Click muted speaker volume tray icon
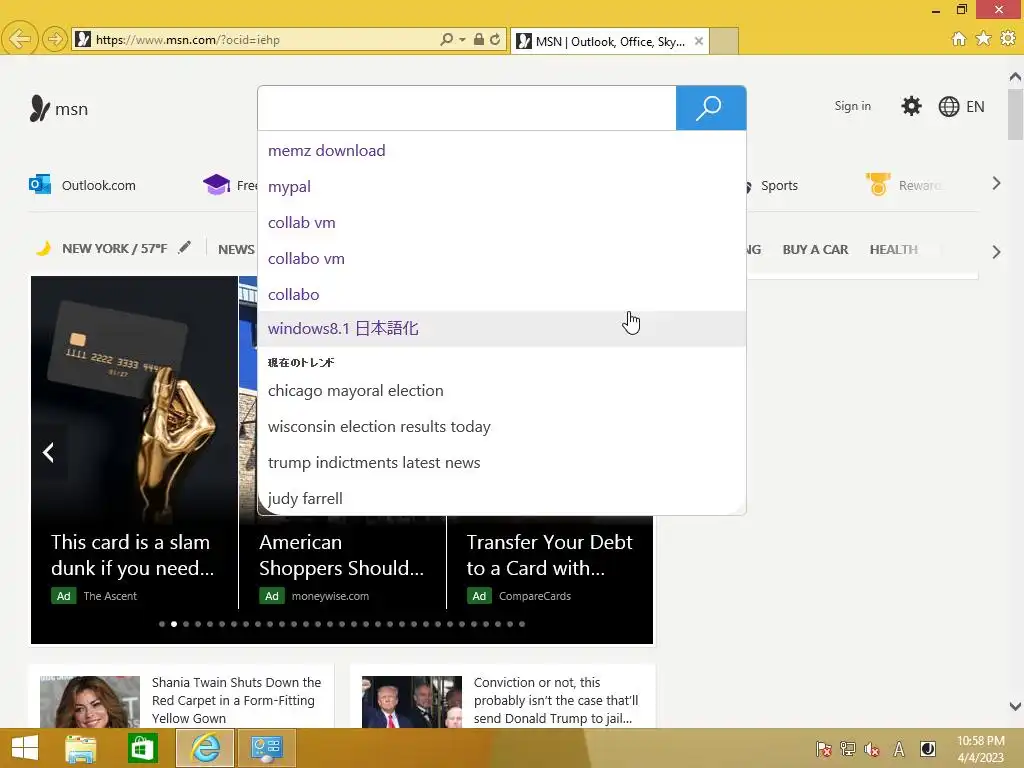Image resolution: width=1024 pixels, height=768 pixels. pyautogui.click(x=872, y=749)
